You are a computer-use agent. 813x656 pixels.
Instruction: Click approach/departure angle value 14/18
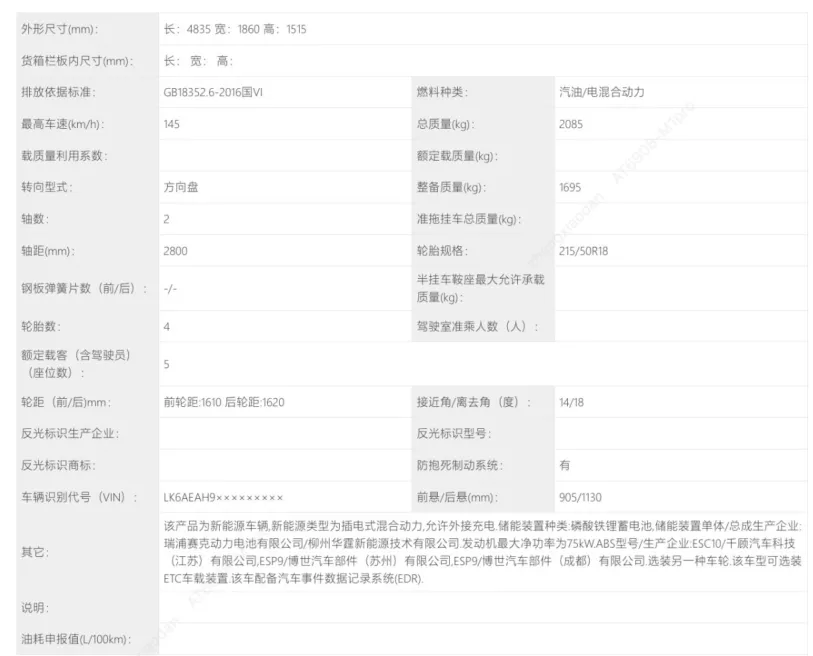571,402
